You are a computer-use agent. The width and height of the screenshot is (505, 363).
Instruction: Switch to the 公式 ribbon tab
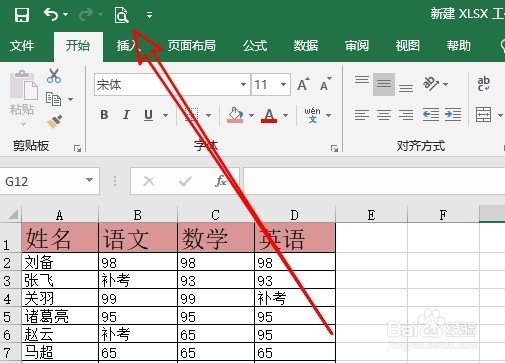tap(255, 46)
